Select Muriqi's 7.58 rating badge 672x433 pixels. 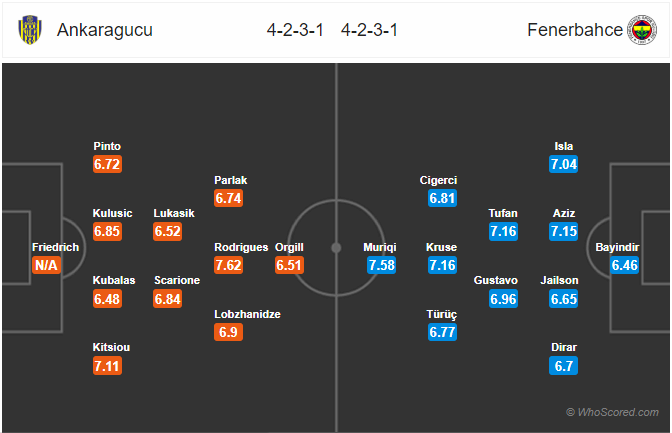pyautogui.click(x=381, y=265)
